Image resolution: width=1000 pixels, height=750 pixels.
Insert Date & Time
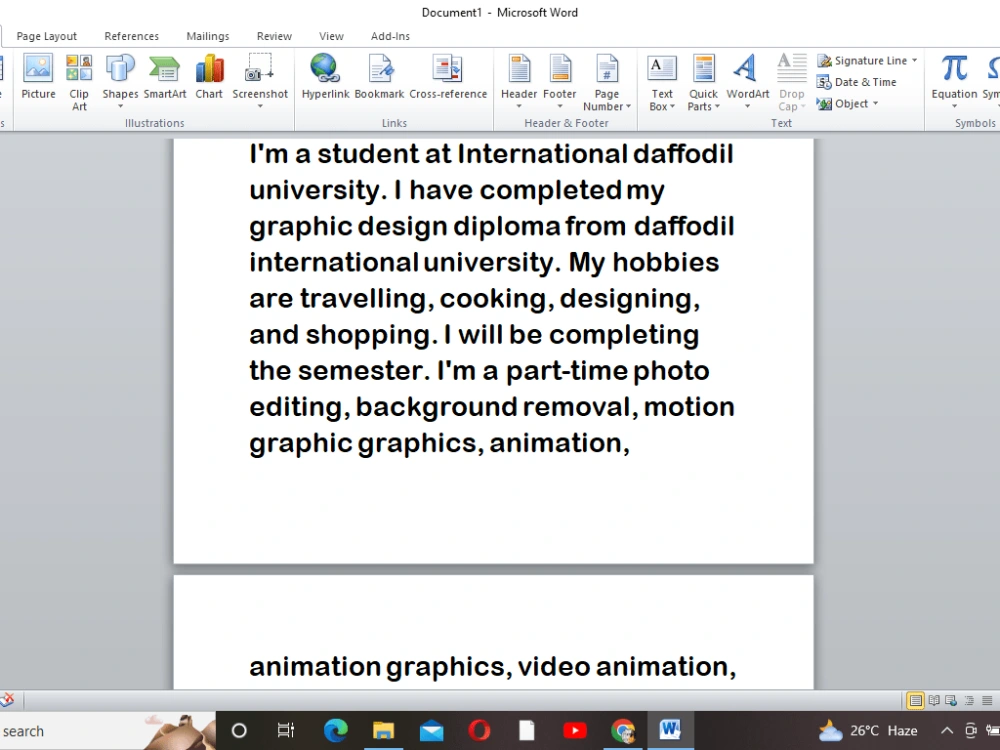(857, 82)
